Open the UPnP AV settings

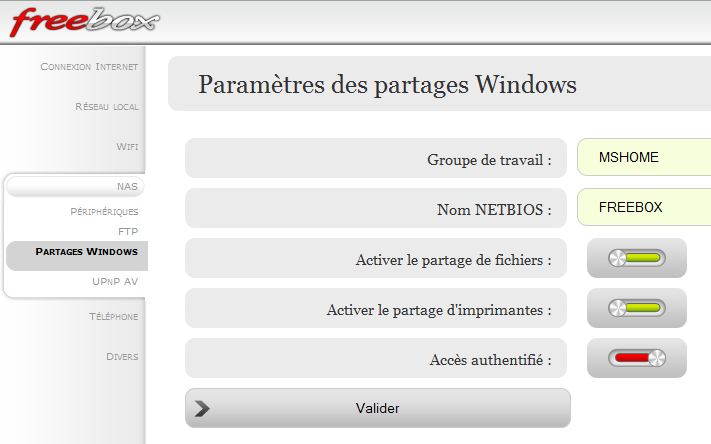pos(115,282)
